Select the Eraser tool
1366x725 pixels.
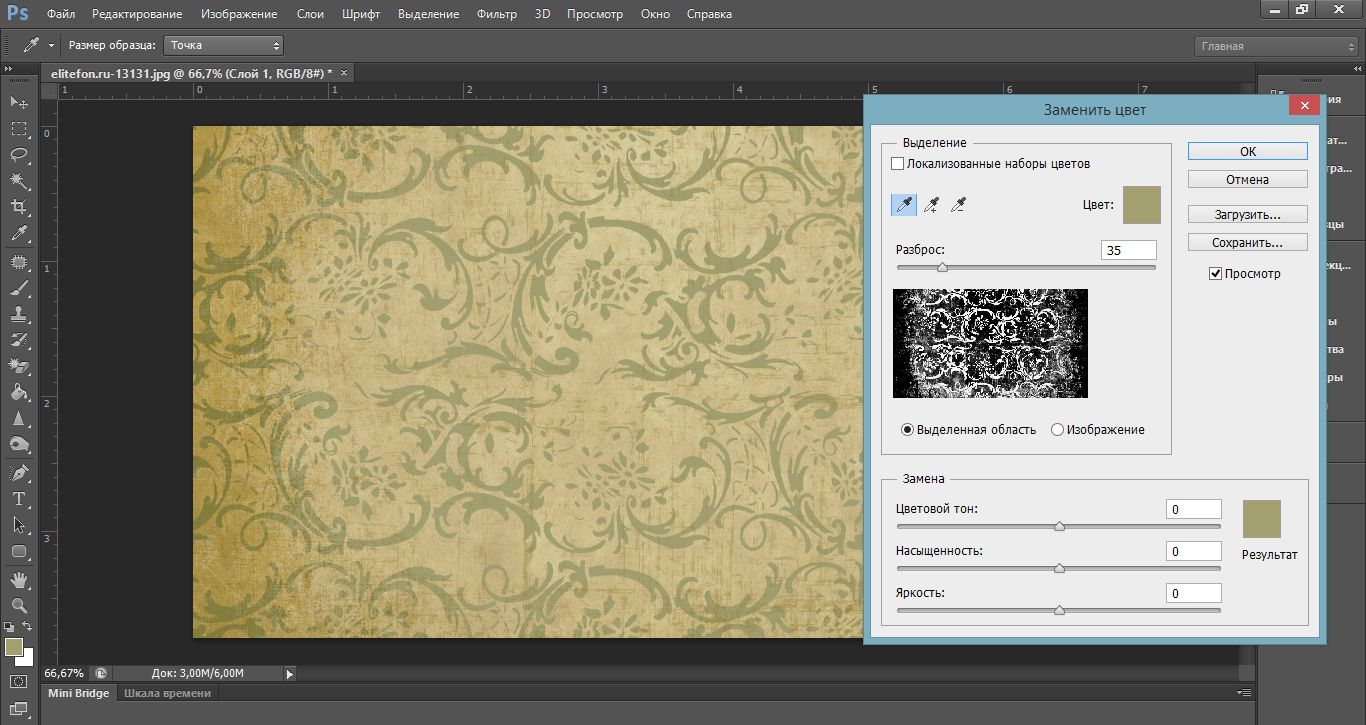19,366
